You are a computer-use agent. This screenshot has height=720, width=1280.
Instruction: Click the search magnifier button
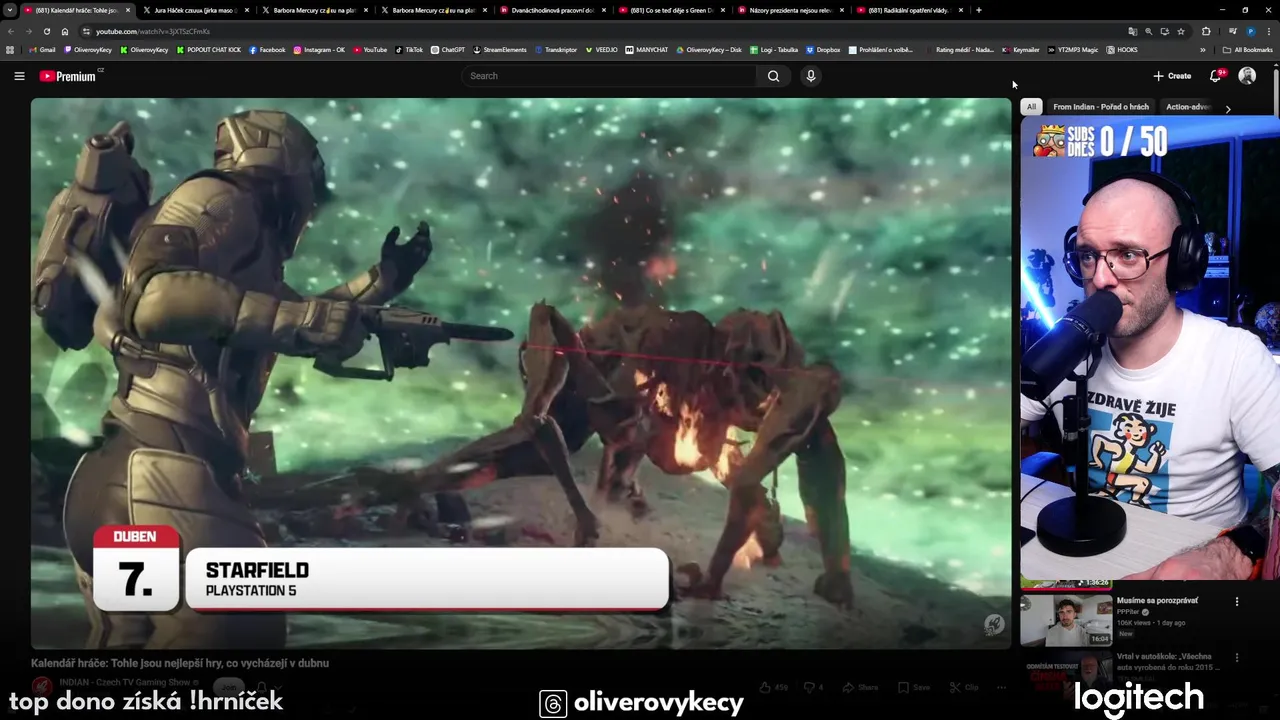click(x=773, y=76)
